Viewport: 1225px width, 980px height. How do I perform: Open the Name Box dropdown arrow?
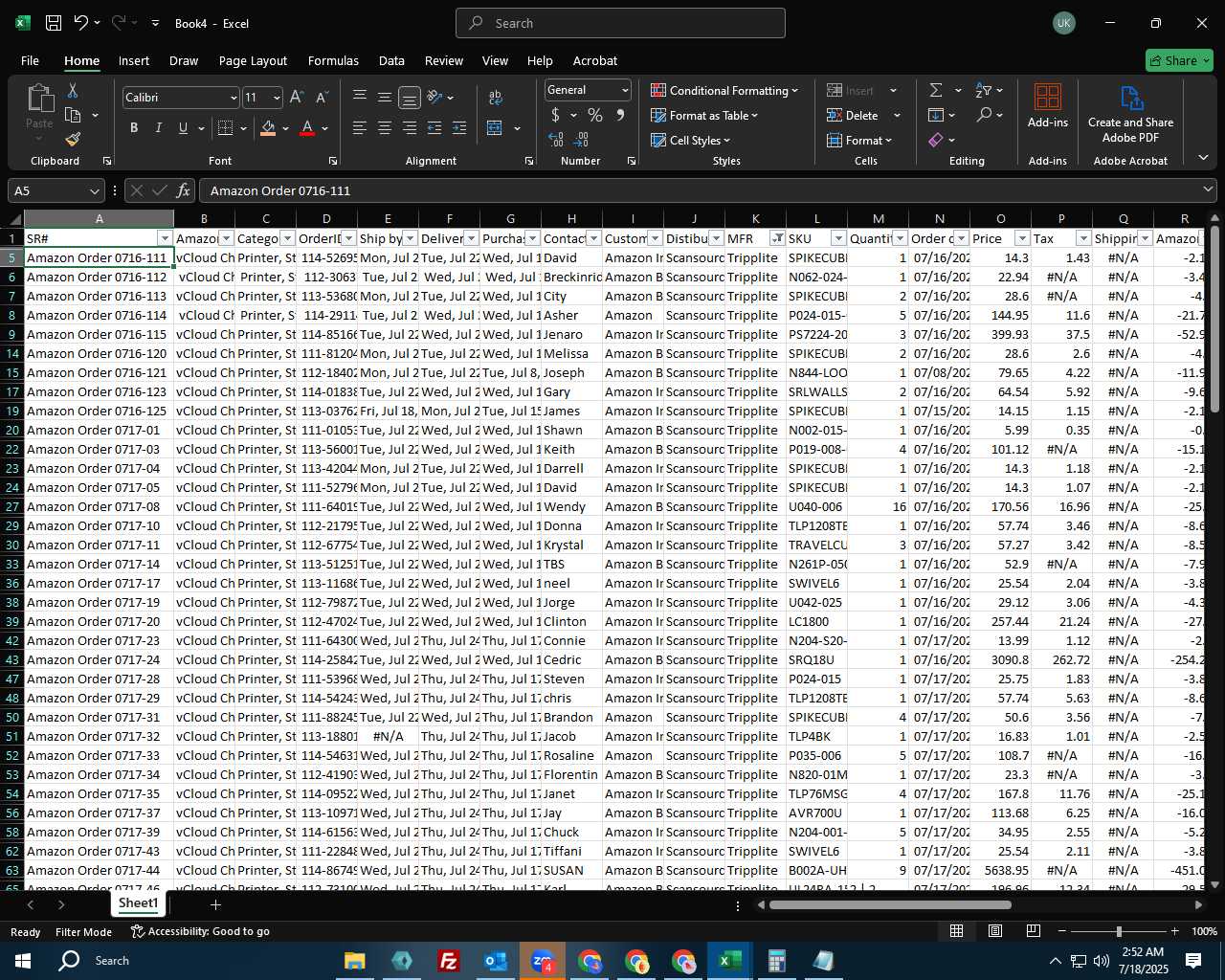(94, 190)
